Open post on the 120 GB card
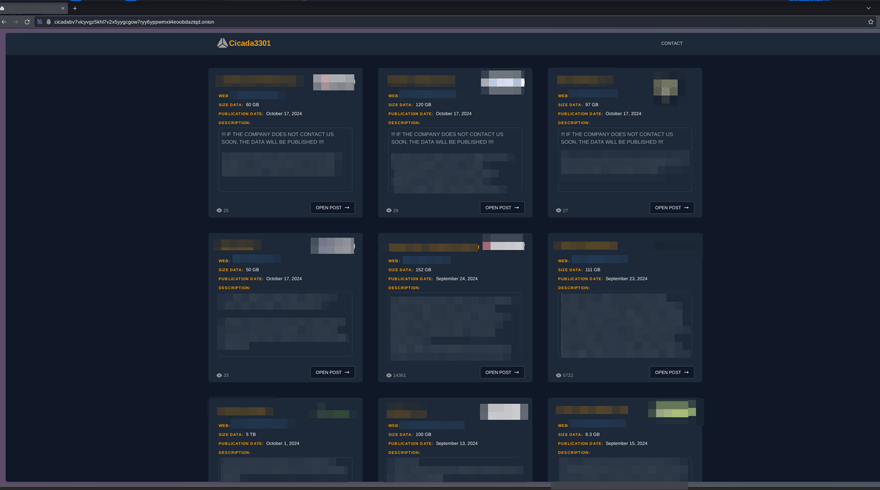Viewport: 880px width, 490px height. click(x=502, y=208)
